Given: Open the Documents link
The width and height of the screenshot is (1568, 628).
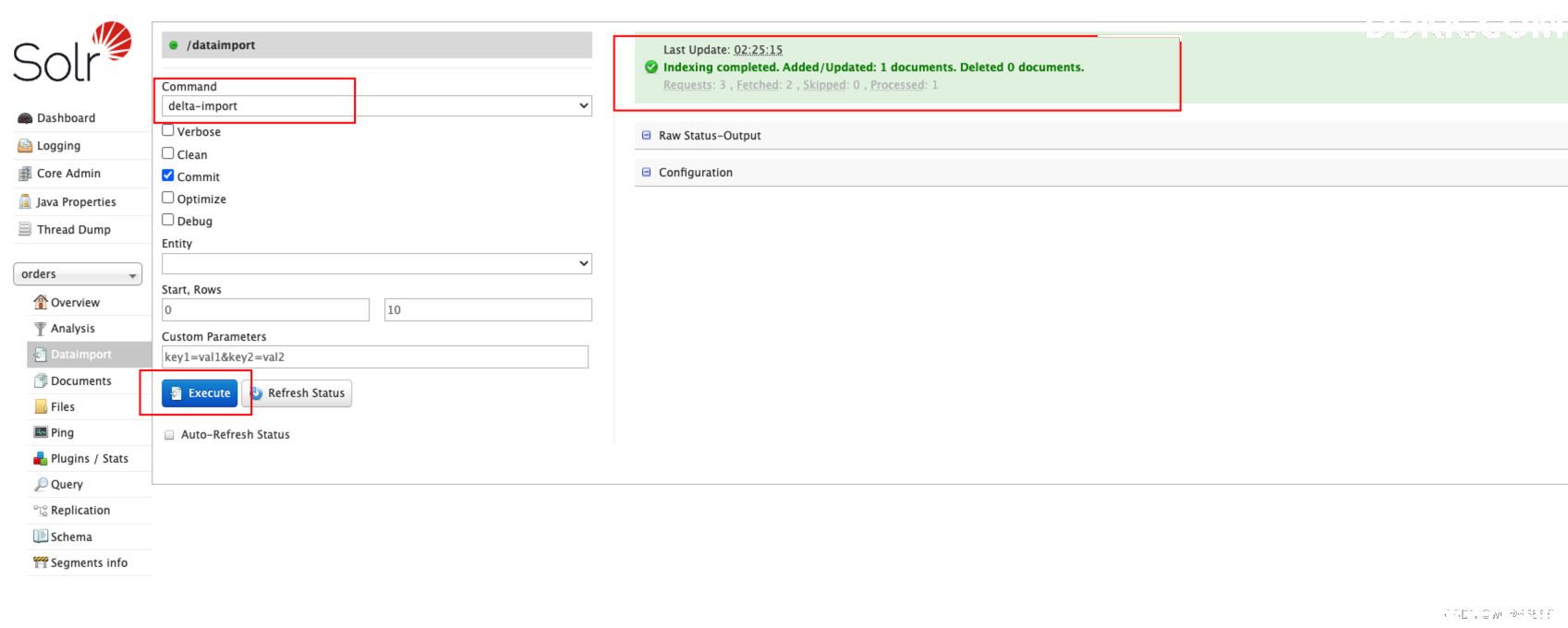Looking at the screenshot, I should [80, 381].
